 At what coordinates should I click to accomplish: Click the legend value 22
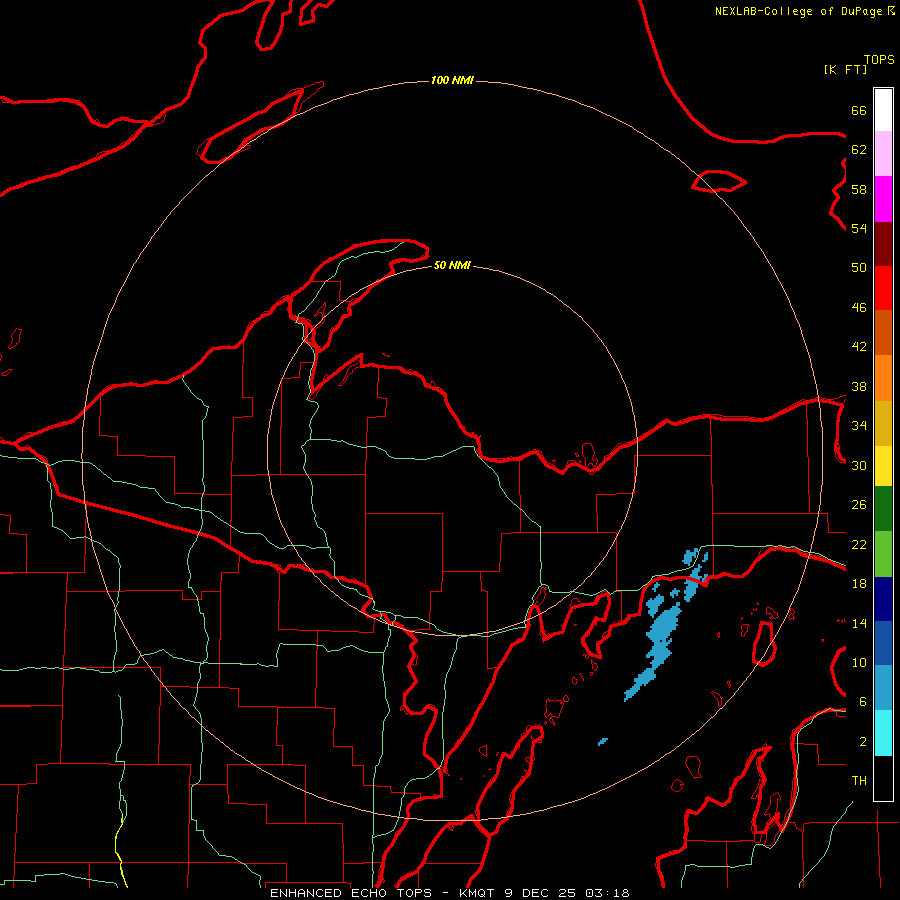click(859, 544)
